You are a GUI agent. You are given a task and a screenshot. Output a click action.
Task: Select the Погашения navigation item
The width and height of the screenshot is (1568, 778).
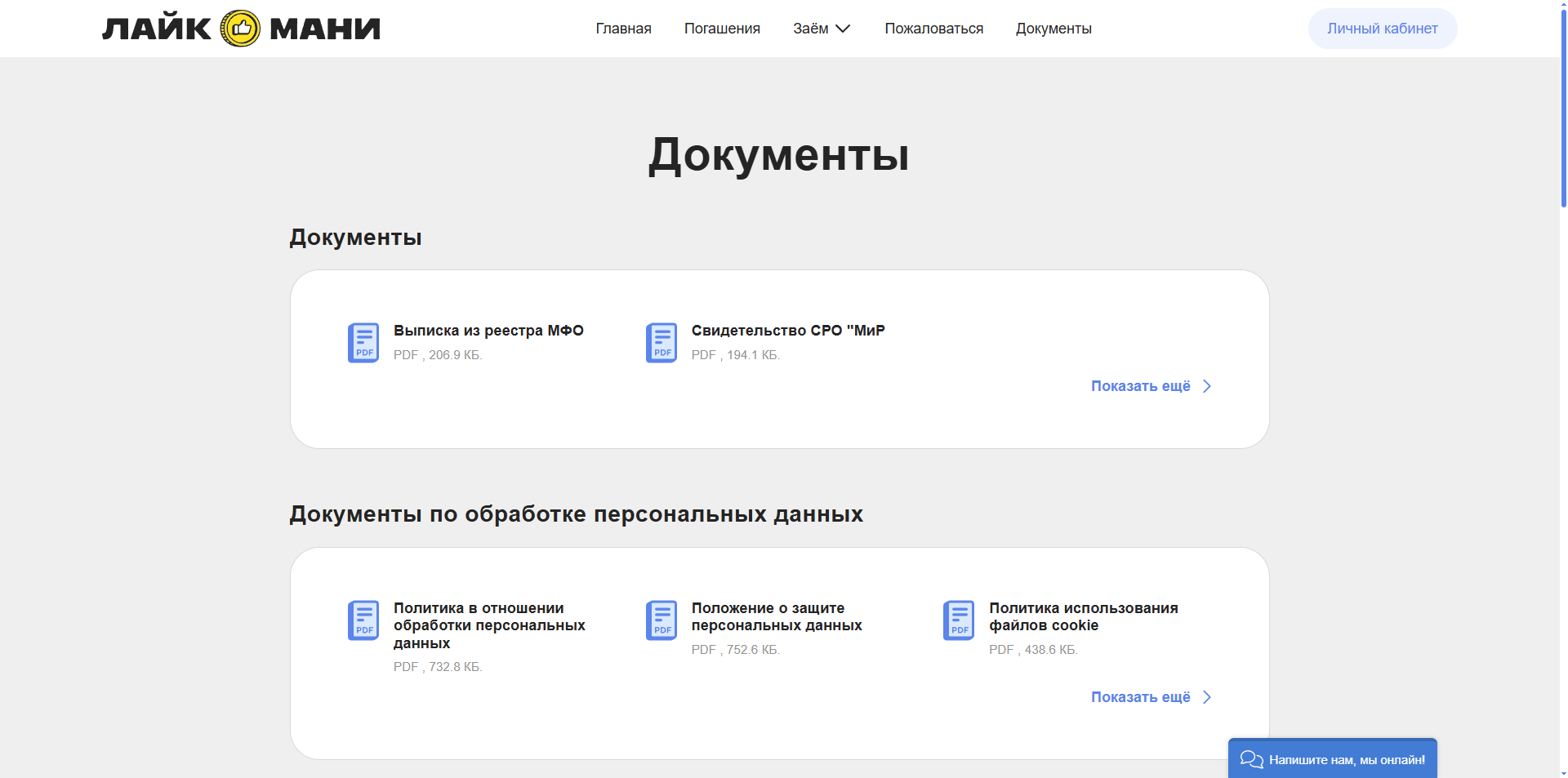(x=721, y=28)
